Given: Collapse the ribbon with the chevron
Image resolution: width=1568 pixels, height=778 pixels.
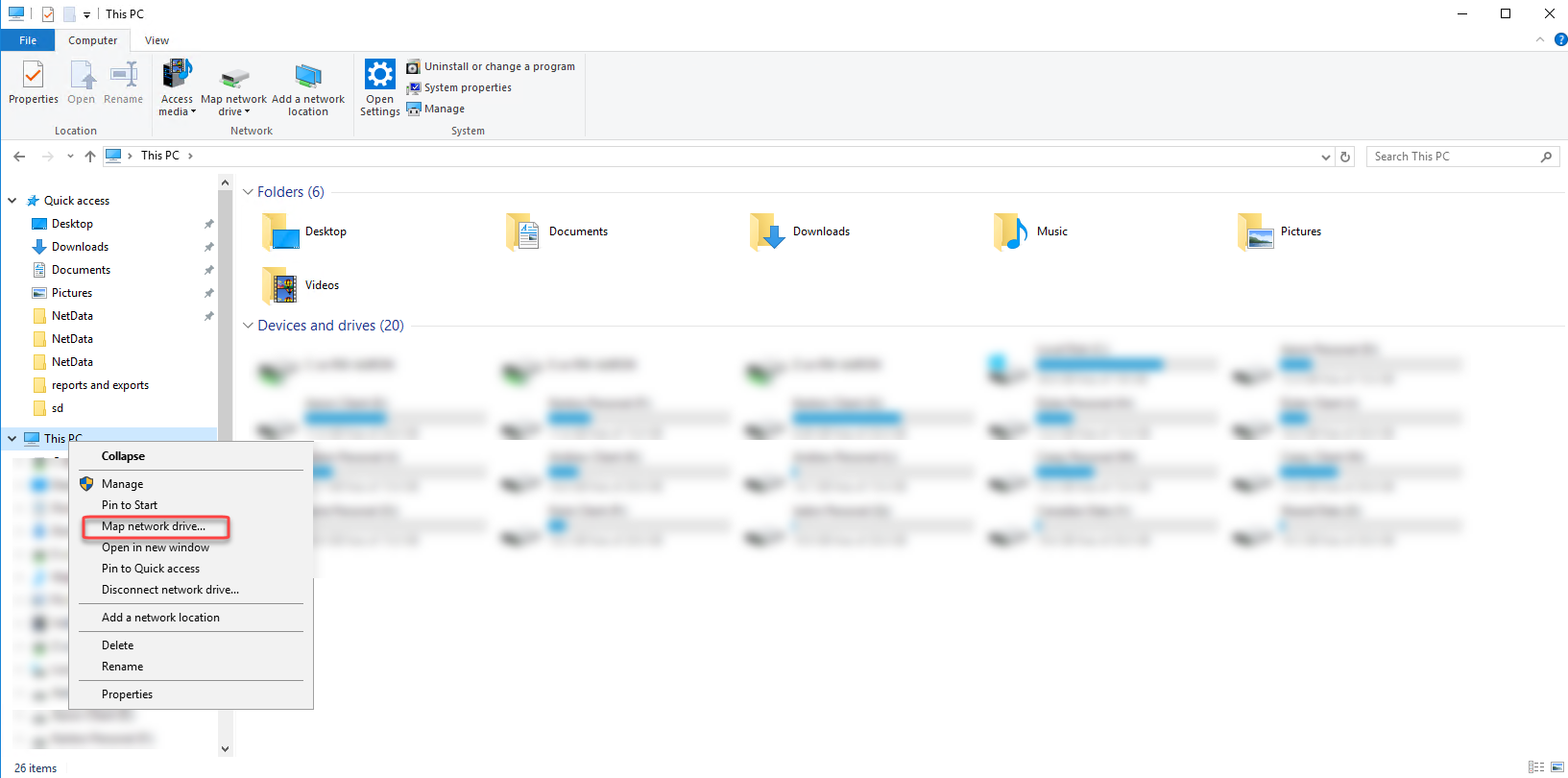Looking at the screenshot, I should tap(1540, 39).
